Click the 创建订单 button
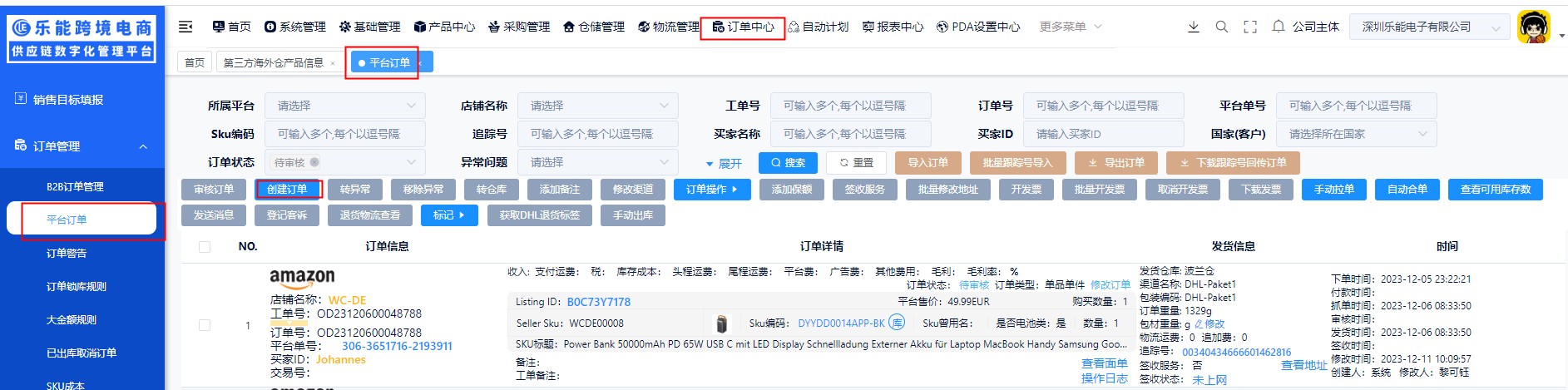Viewport: 1568px width, 390px height. (287, 190)
